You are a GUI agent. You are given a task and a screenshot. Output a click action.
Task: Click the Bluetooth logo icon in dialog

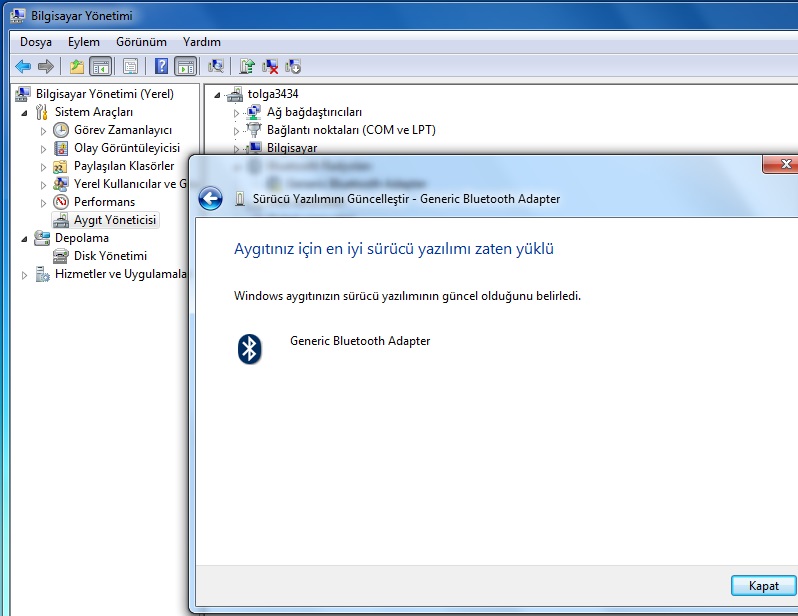pyautogui.click(x=249, y=349)
